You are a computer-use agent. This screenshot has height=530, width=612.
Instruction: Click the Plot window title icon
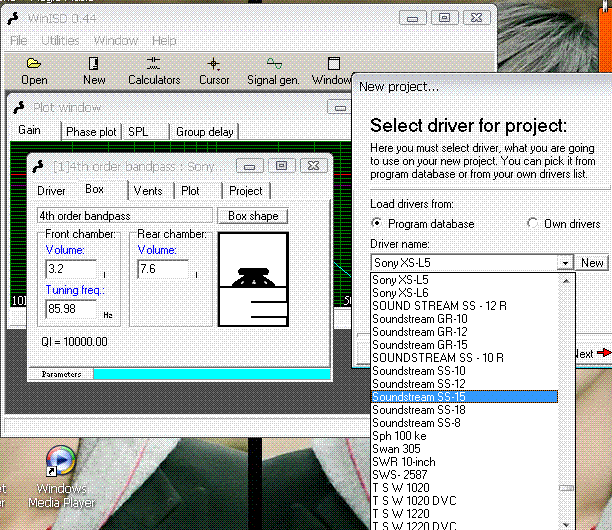[18, 107]
